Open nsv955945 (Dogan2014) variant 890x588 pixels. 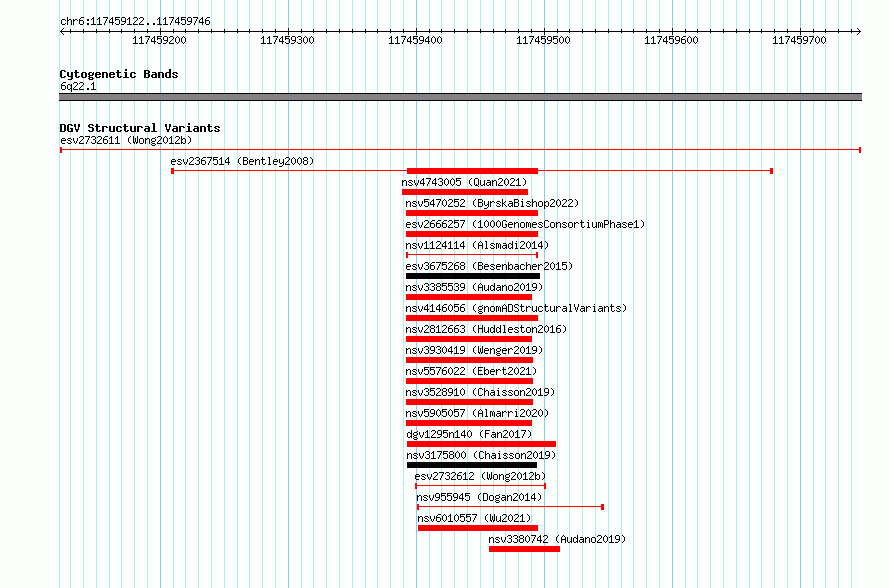[479, 497]
